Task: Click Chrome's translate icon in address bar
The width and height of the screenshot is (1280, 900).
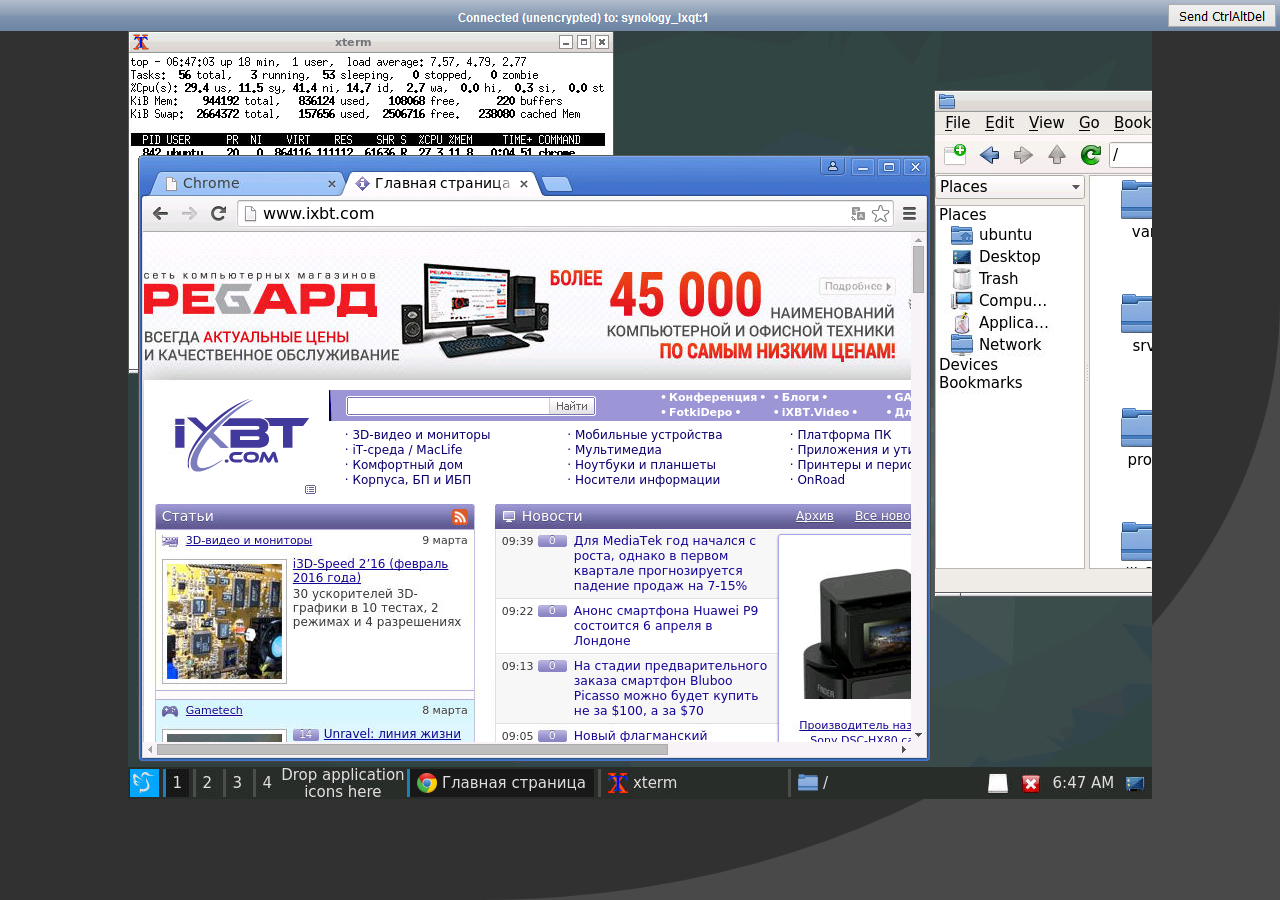Action: tap(858, 213)
